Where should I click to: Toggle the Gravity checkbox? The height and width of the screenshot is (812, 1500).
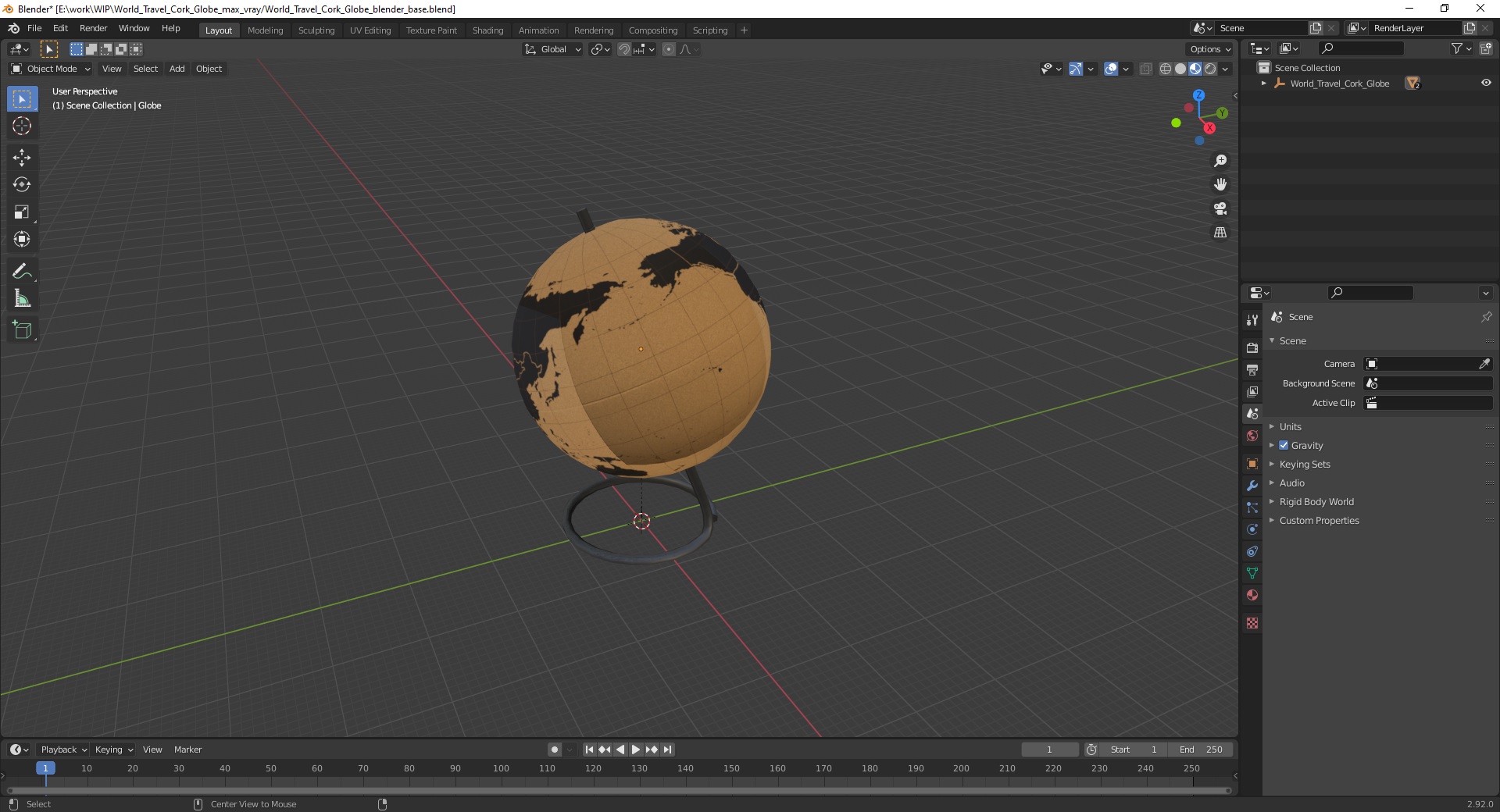(x=1284, y=445)
